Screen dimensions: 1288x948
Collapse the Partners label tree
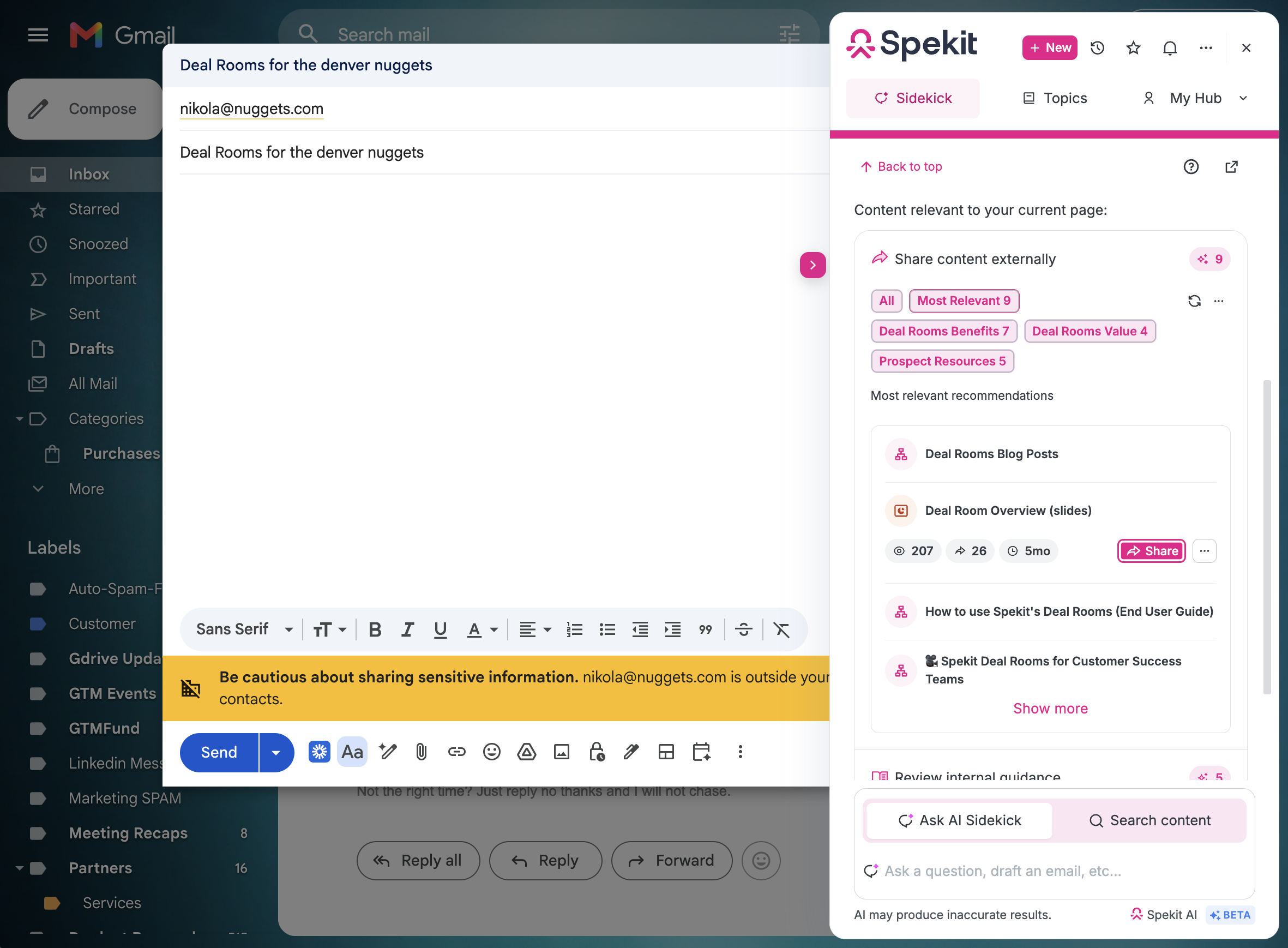[19, 868]
